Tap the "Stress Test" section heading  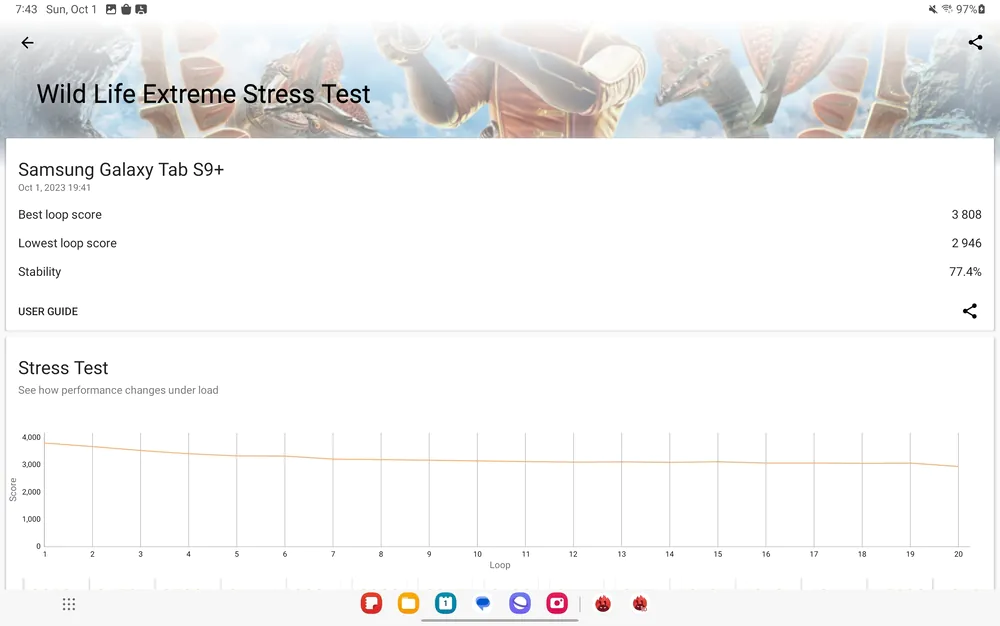tap(63, 368)
